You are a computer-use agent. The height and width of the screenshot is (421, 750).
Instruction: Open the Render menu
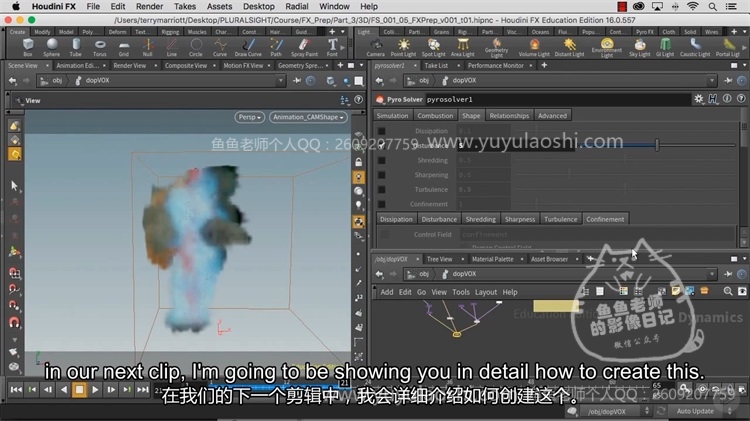tap(149, 6)
